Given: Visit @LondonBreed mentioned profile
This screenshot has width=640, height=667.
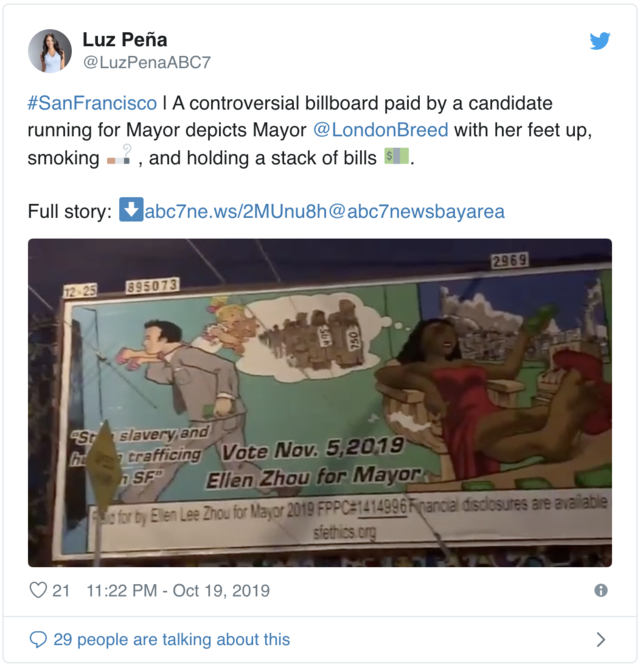Looking at the screenshot, I should (381, 130).
